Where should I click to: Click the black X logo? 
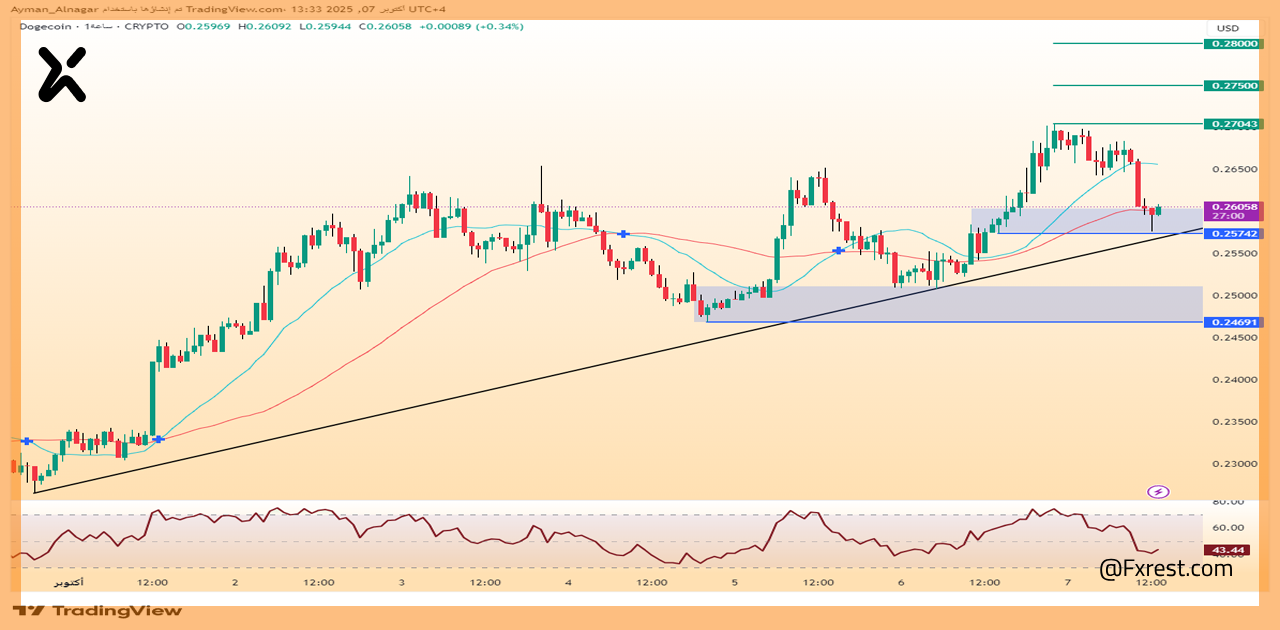62,76
